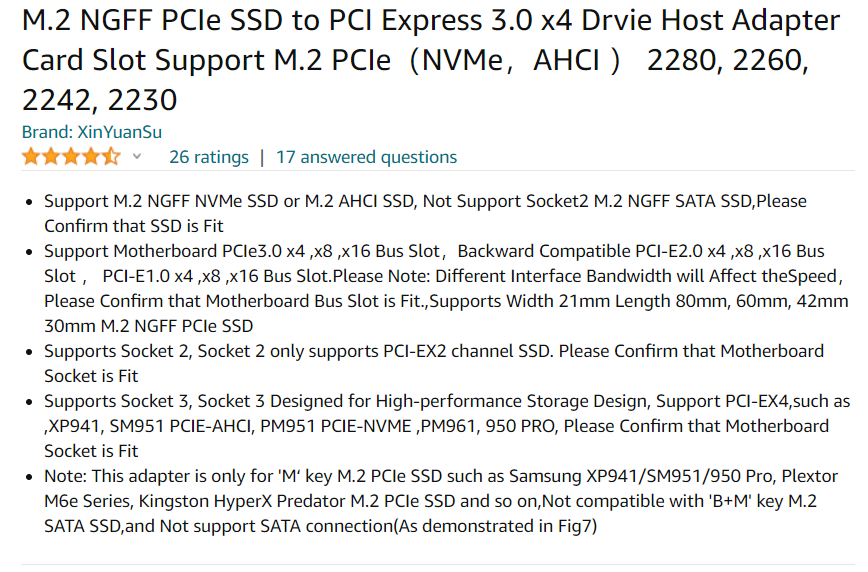Click the 'As demonstrated in Fig7' text
868x572 pixels.
pos(495,526)
